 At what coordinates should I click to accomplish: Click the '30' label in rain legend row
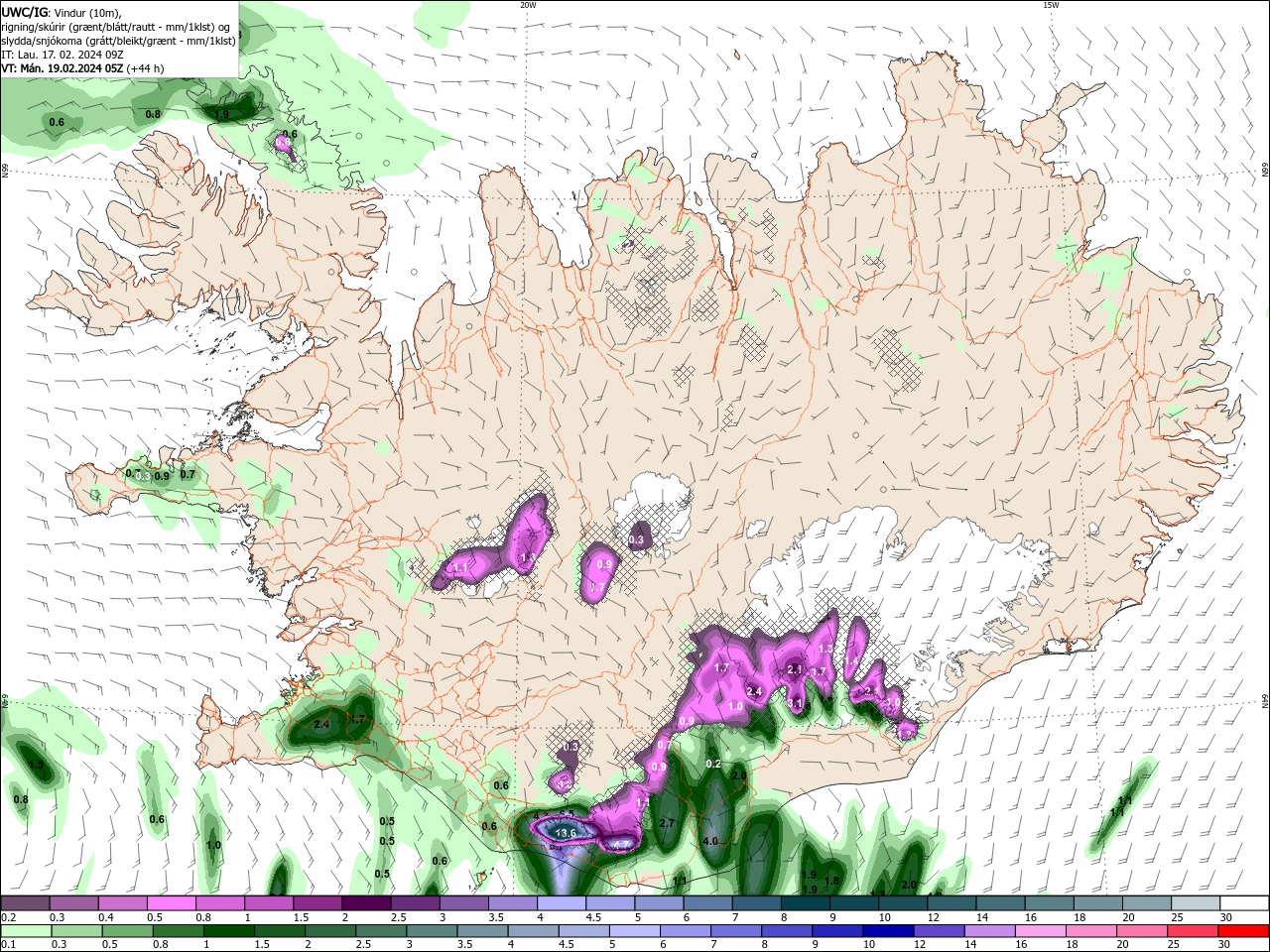pyautogui.click(x=1223, y=945)
